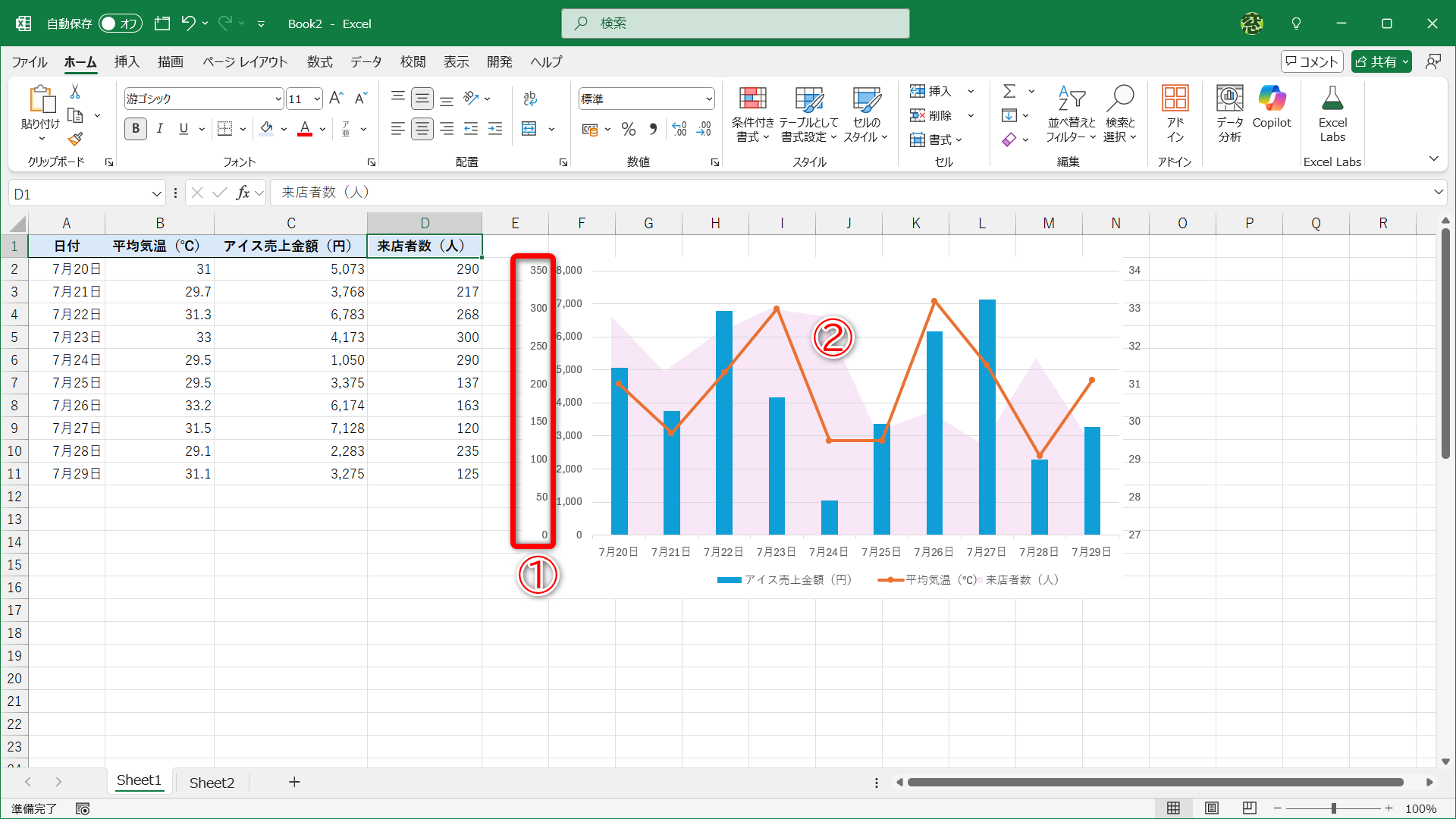The height and width of the screenshot is (819, 1456).
Task: Switch to the Sheet2 tab
Action: tap(212, 783)
